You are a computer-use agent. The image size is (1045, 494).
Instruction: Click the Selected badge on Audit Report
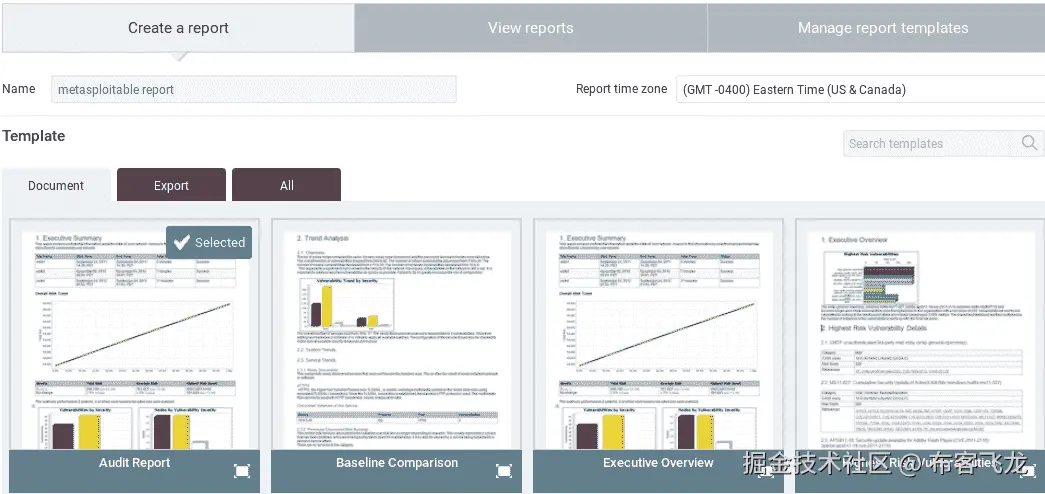pos(209,243)
